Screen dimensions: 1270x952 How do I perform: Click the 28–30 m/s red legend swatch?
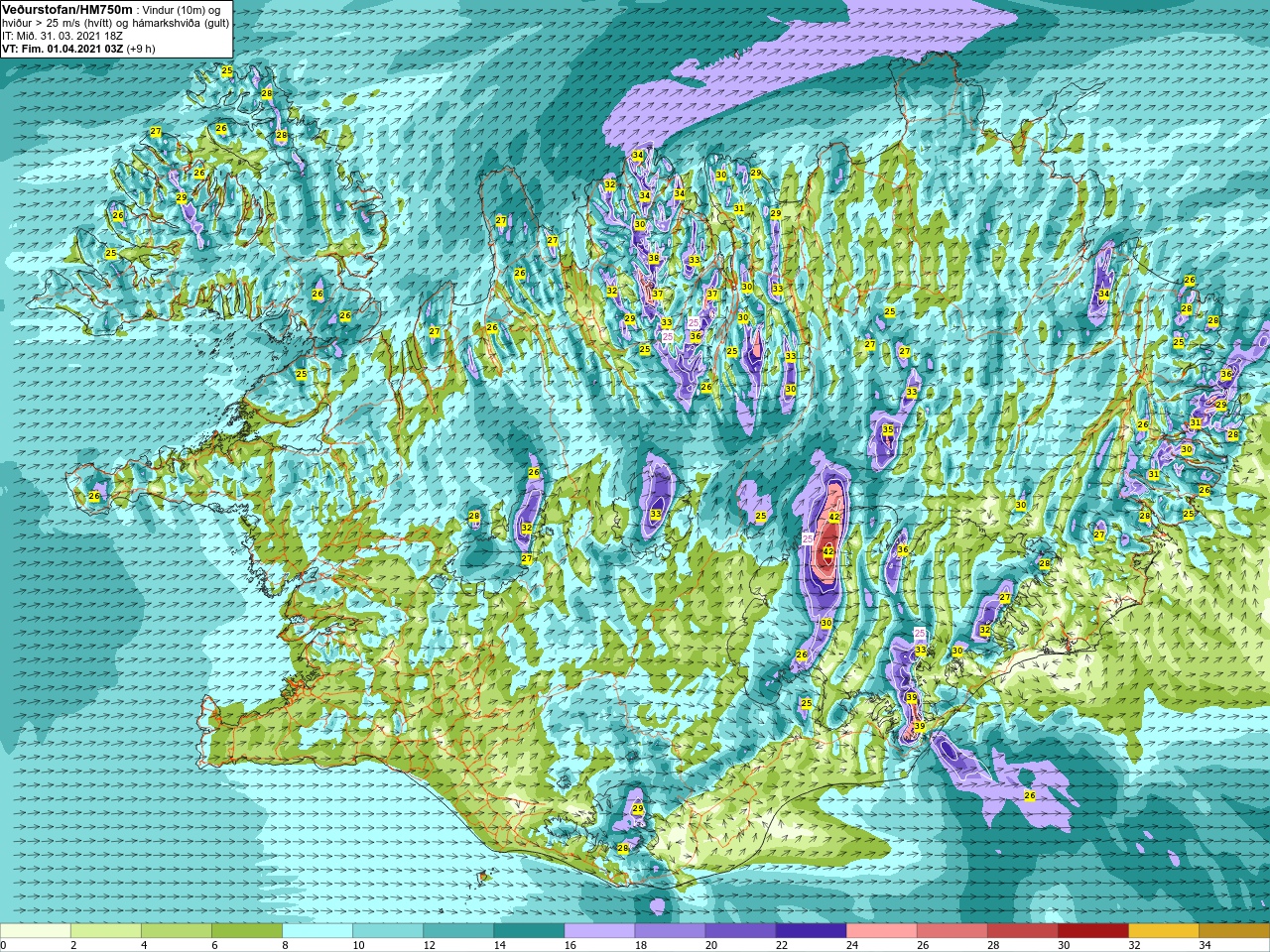[x=1022, y=931]
